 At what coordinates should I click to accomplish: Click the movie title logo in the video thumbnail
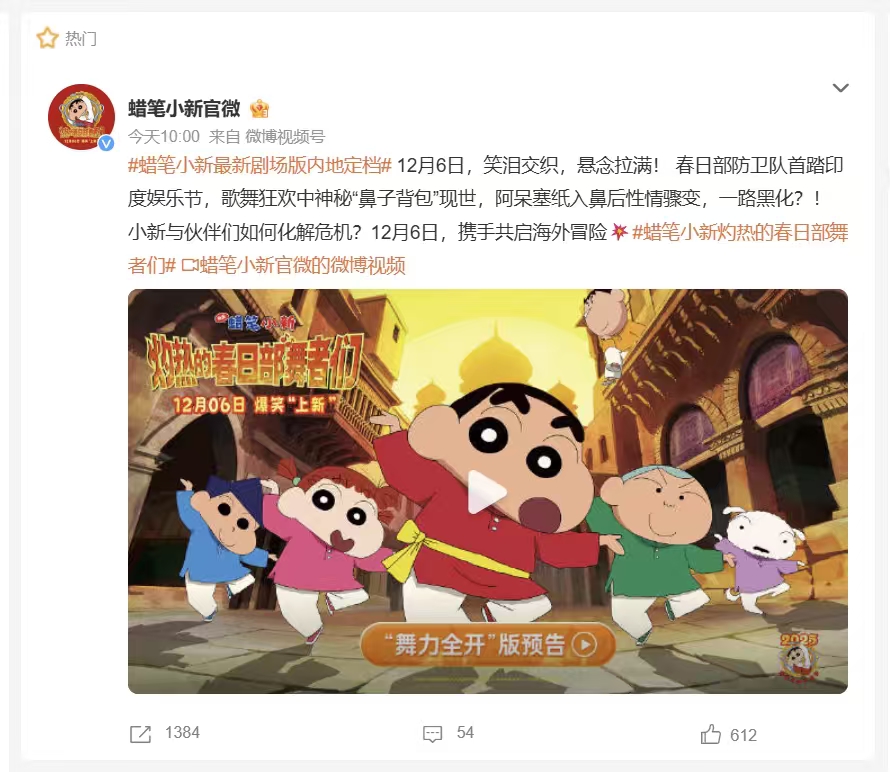253,363
